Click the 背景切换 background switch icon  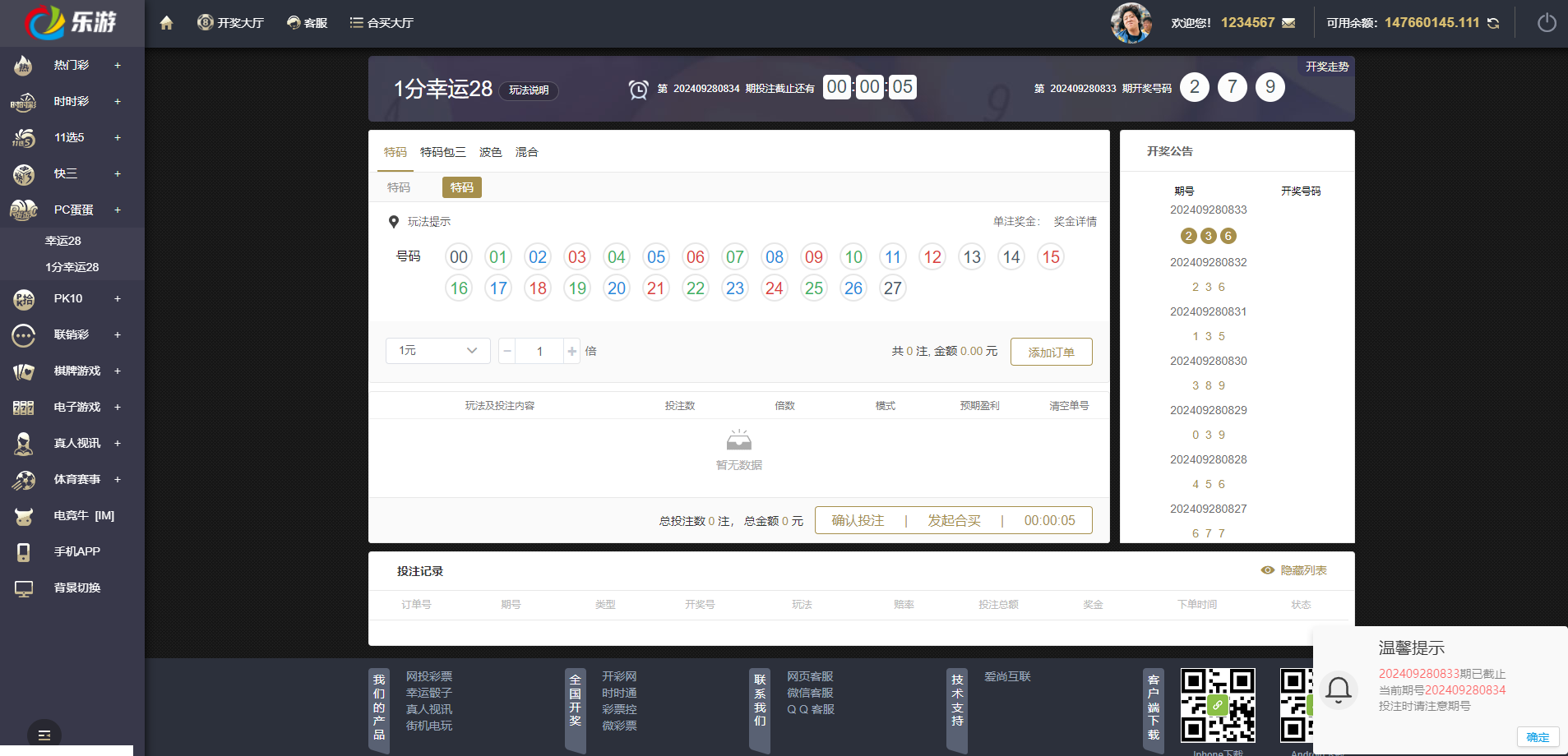tap(25, 587)
